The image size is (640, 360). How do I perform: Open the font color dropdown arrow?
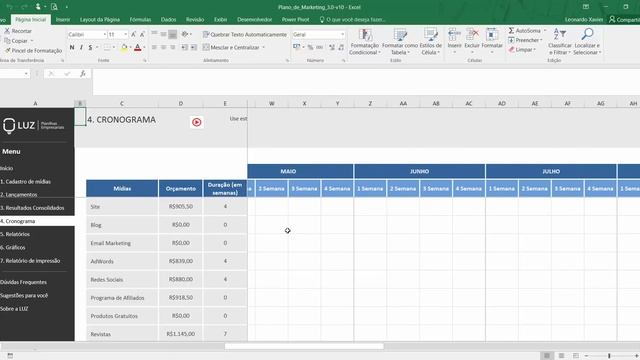point(144,48)
